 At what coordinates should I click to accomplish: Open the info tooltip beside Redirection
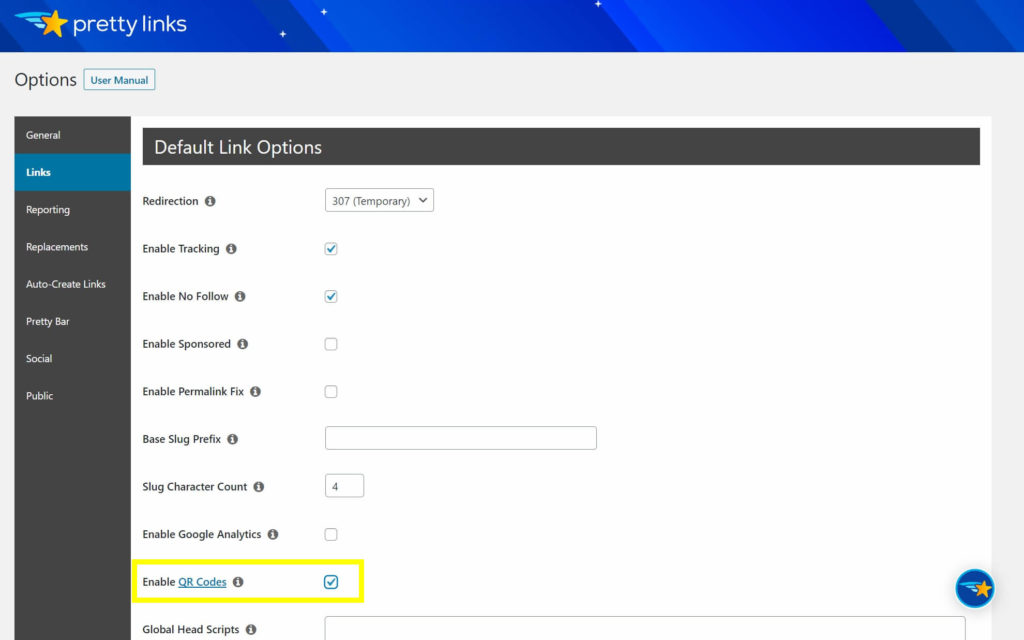pos(210,201)
